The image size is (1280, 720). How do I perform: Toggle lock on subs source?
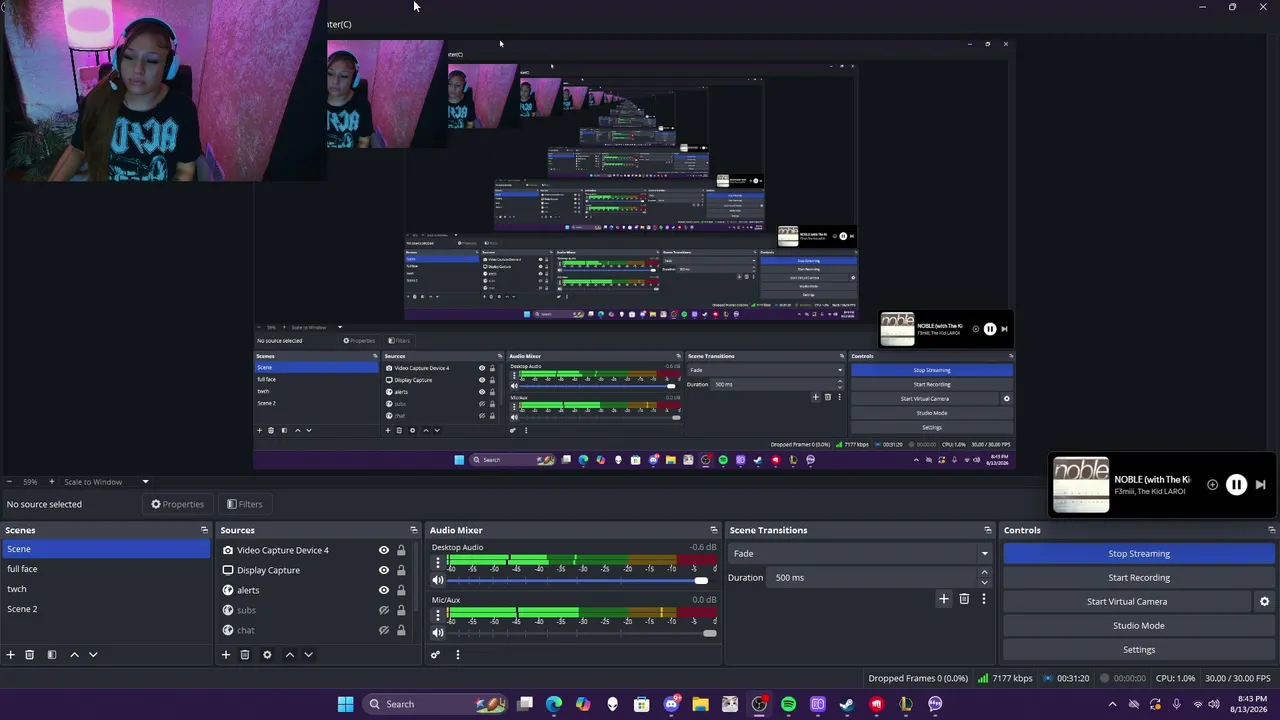[x=401, y=610]
